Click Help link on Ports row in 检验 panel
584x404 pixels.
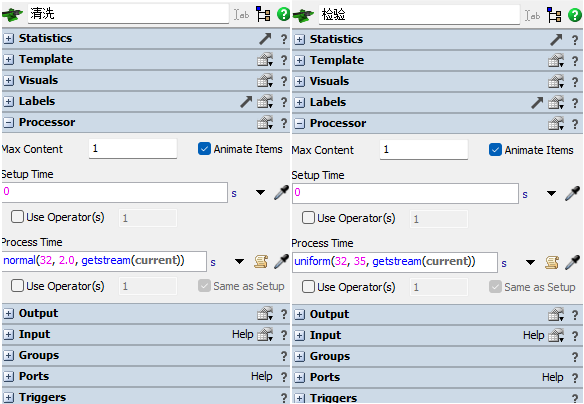(552, 377)
